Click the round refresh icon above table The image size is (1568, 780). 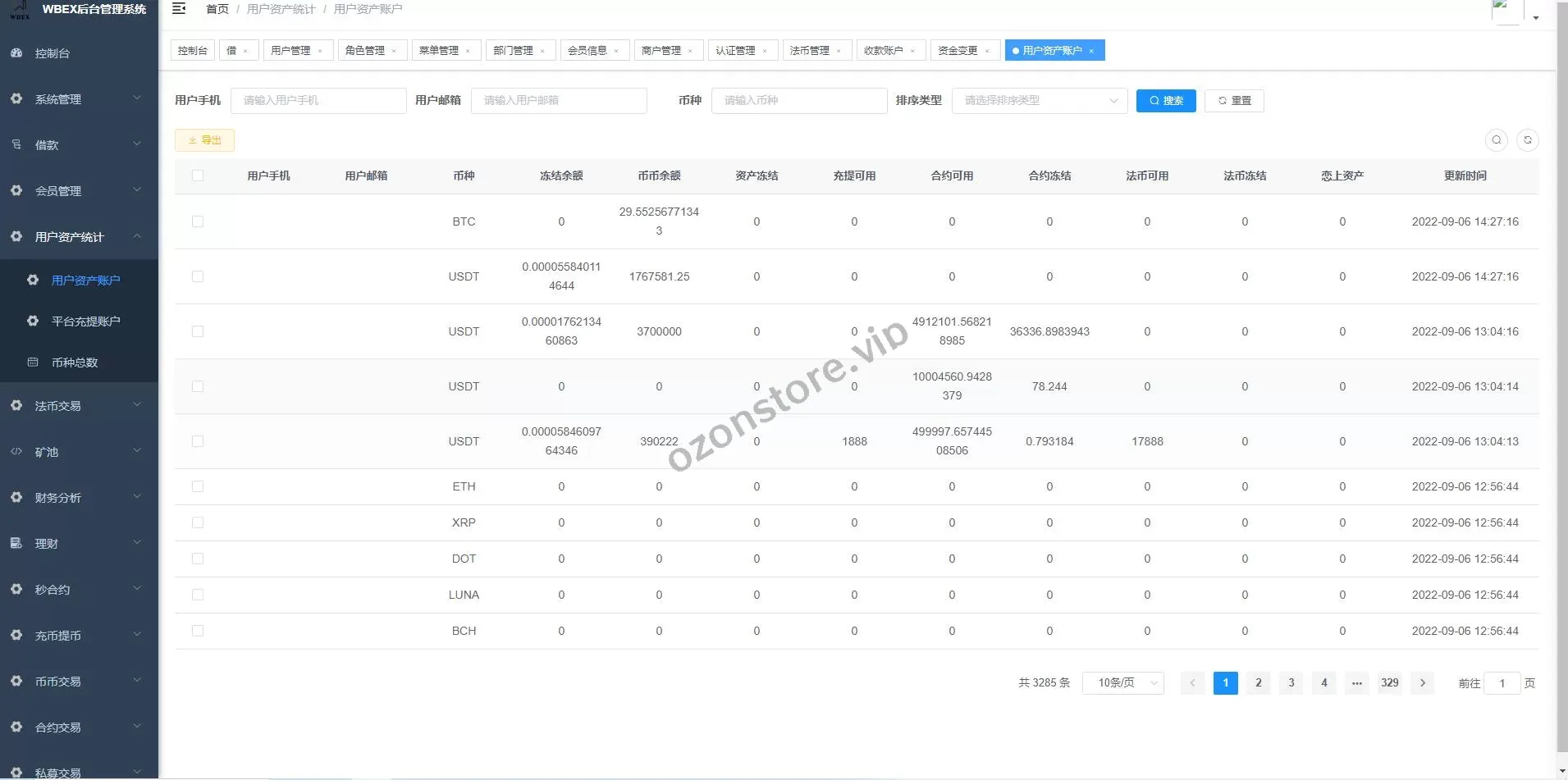(x=1527, y=140)
